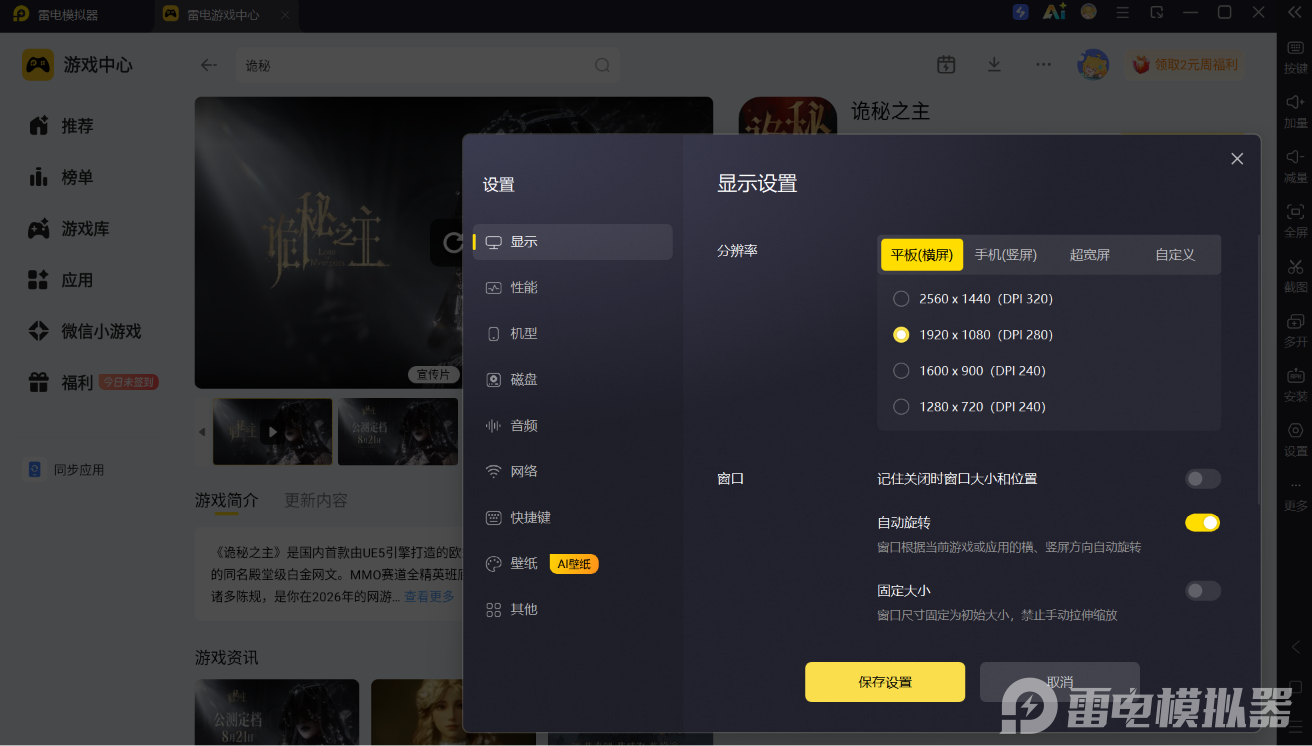The height and width of the screenshot is (746, 1312).
Task: Open the hamburger menu in title bar
Action: click(1123, 12)
